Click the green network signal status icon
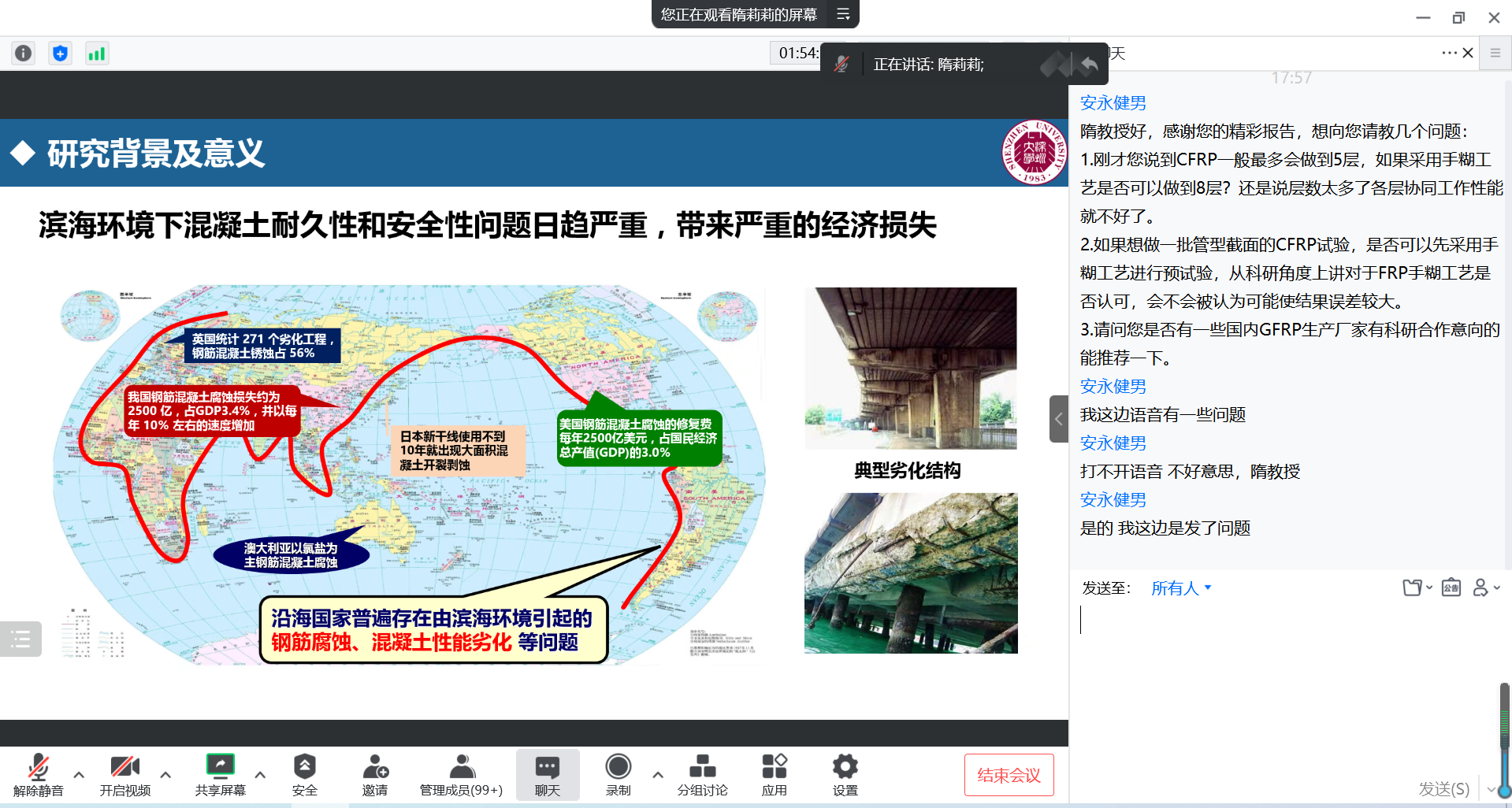The width and height of the screenshot is (1512, 808). coord(97,54)
